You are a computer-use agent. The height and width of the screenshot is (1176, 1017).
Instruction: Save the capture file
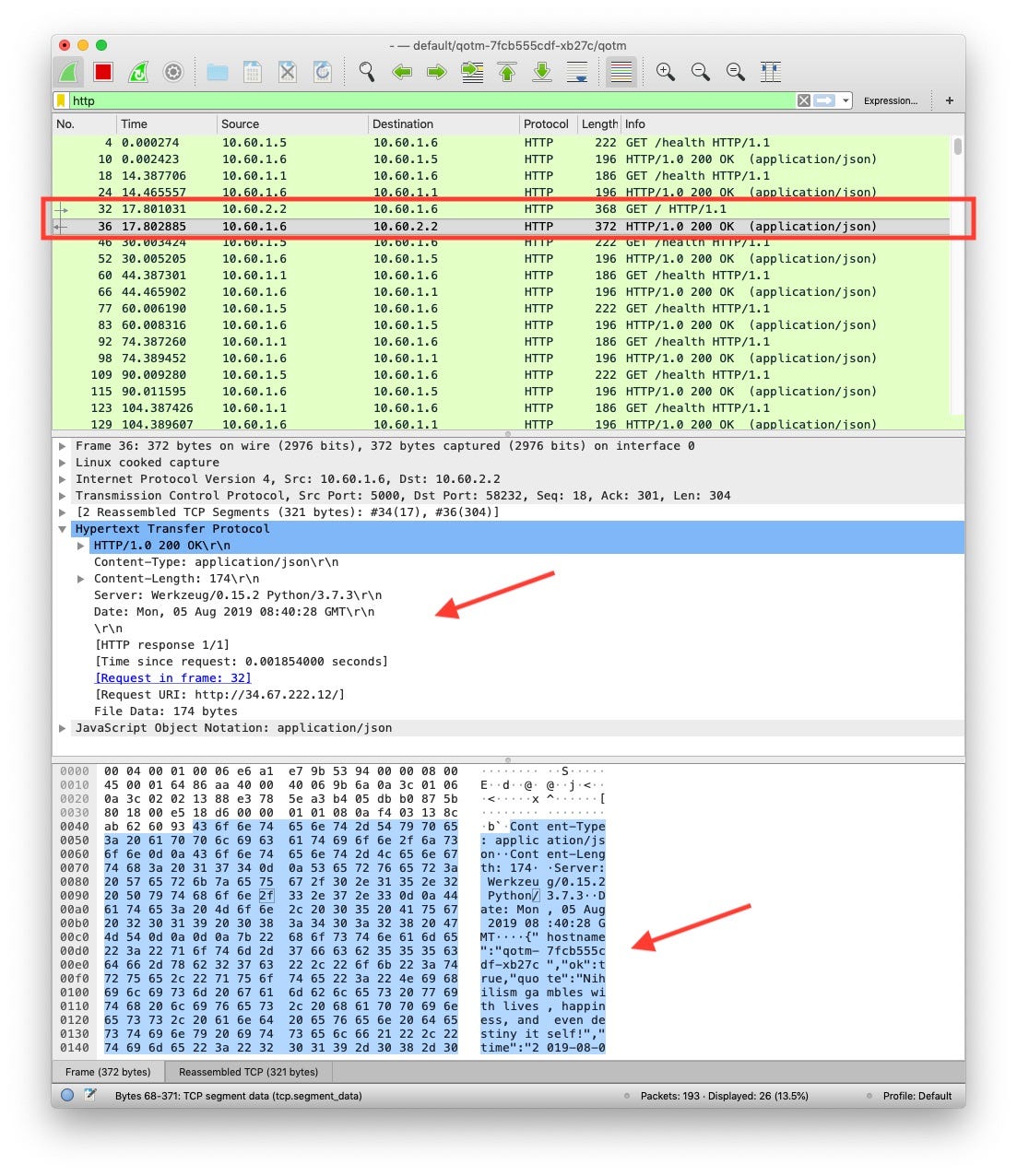coord(253,72)
